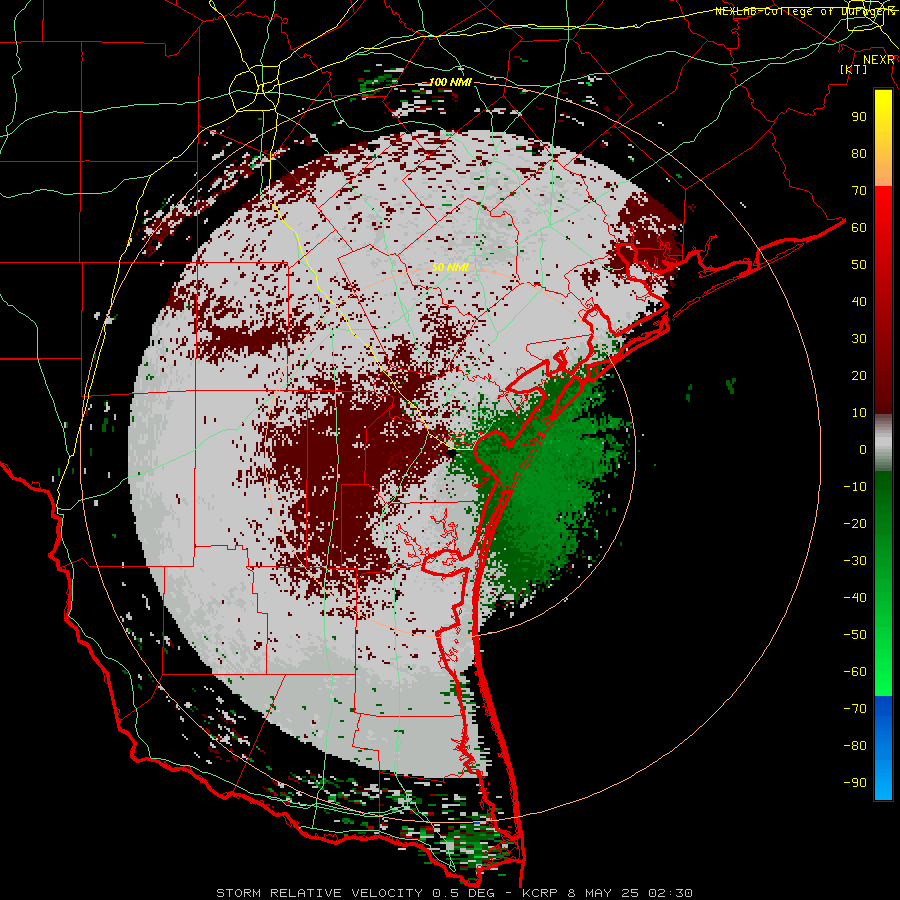Click the -70 value on the velocity scale
900x900 pixels.
(855, 709)
